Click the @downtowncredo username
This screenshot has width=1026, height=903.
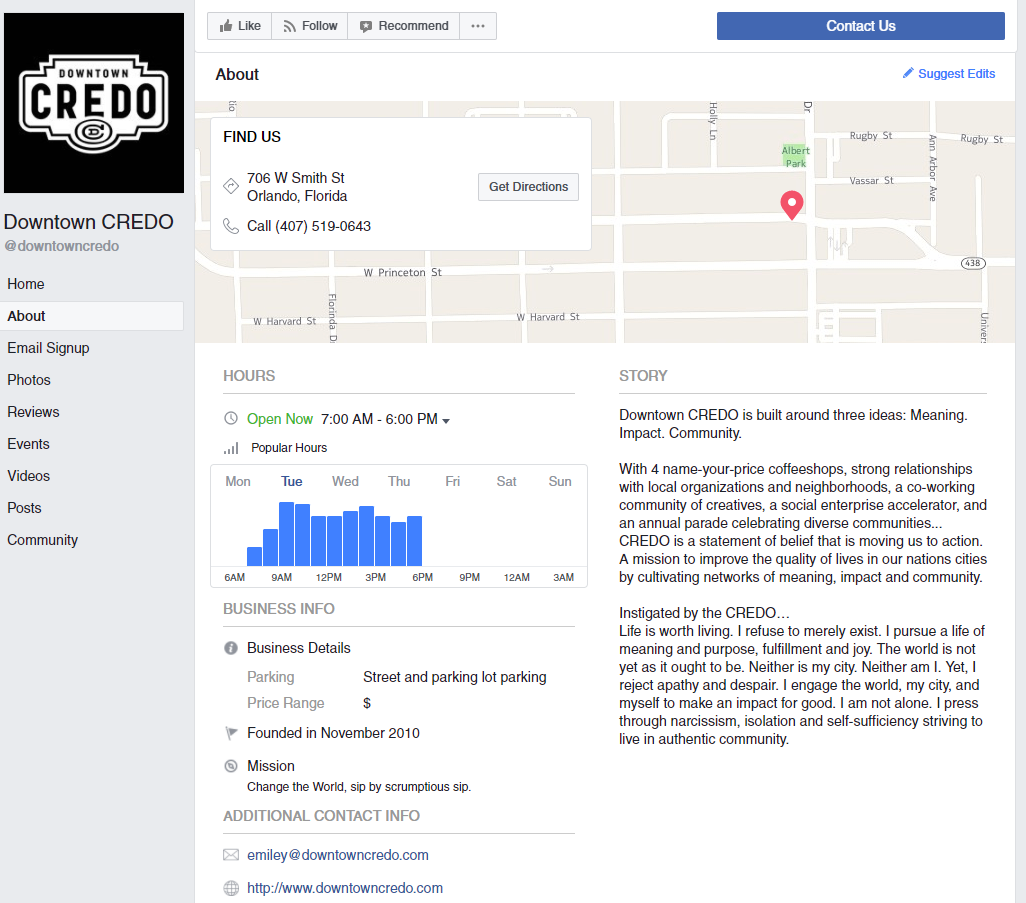click(x=62, y=246)
